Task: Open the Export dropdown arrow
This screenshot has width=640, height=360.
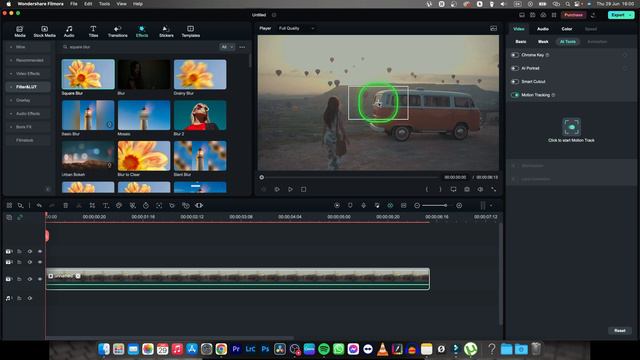Action: pyautogui.click(x=631, y=15)
